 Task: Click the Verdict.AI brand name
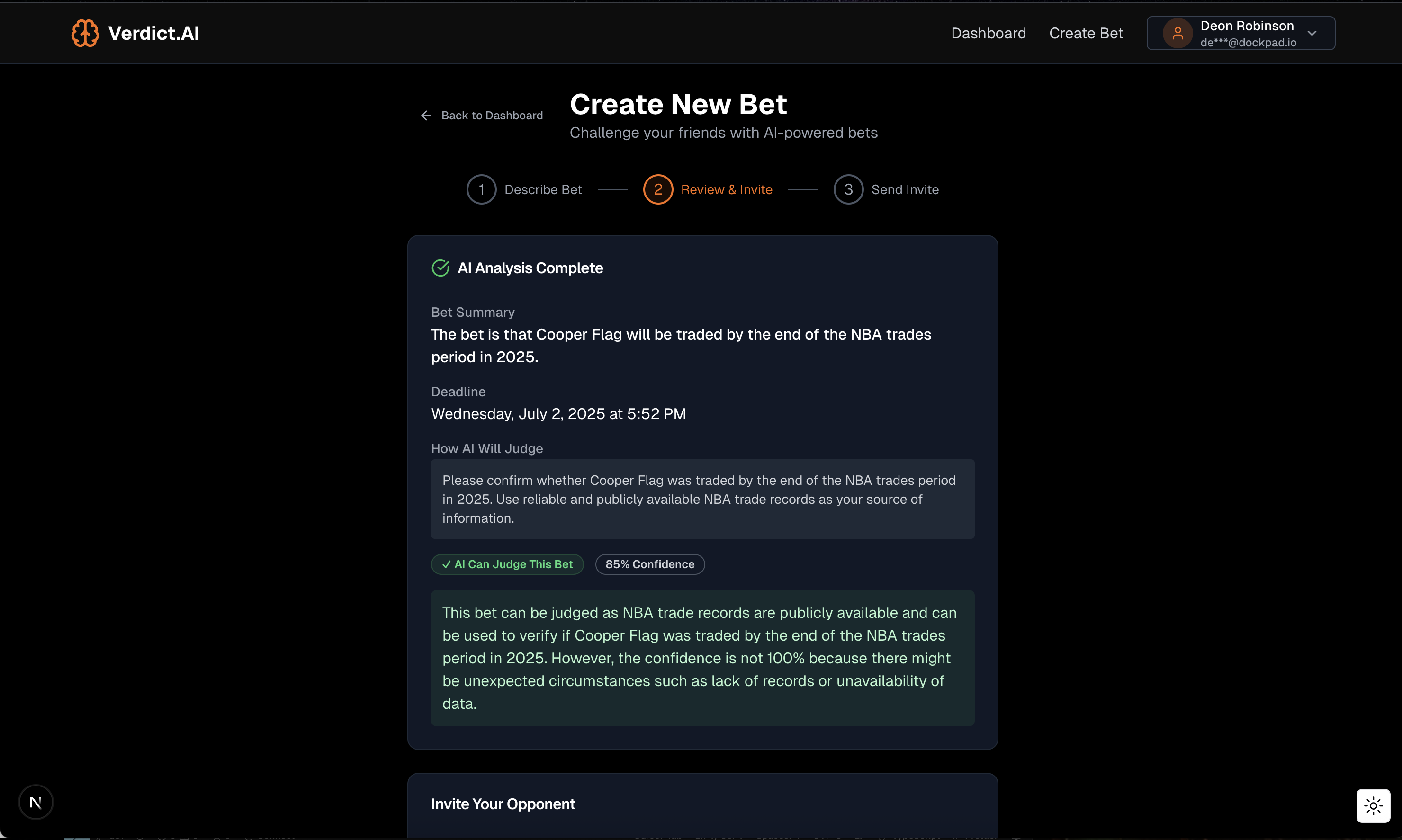[x=153, y=34]
